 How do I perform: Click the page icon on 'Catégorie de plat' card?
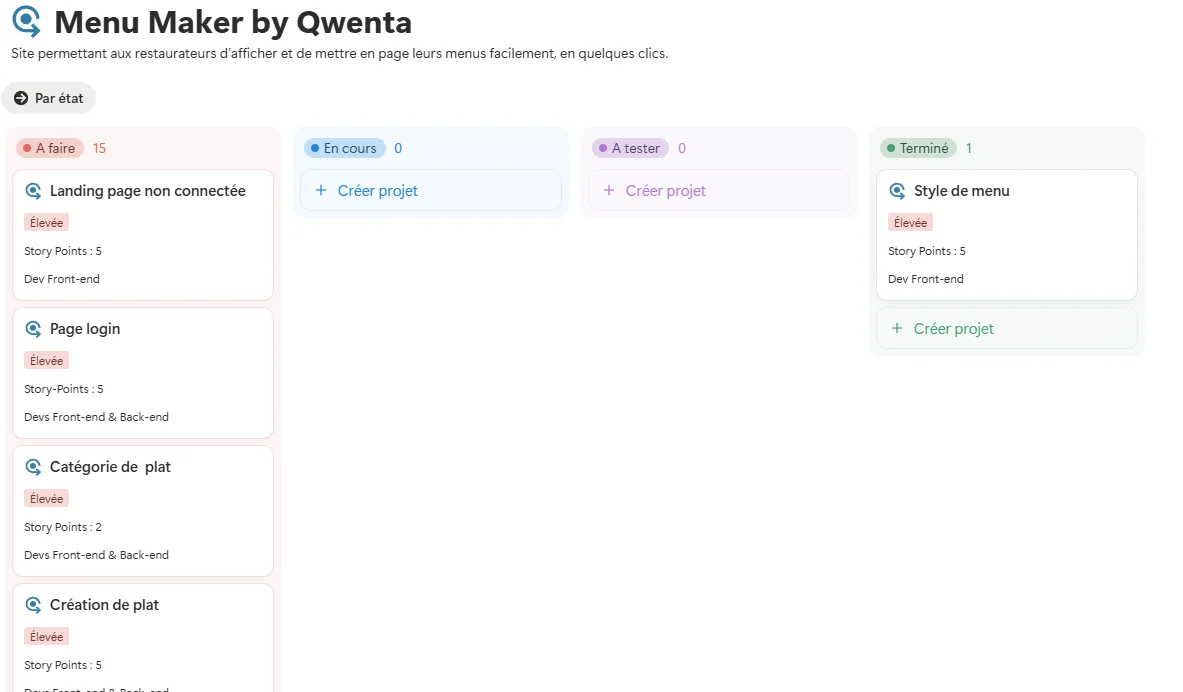(x=33, y=466)
